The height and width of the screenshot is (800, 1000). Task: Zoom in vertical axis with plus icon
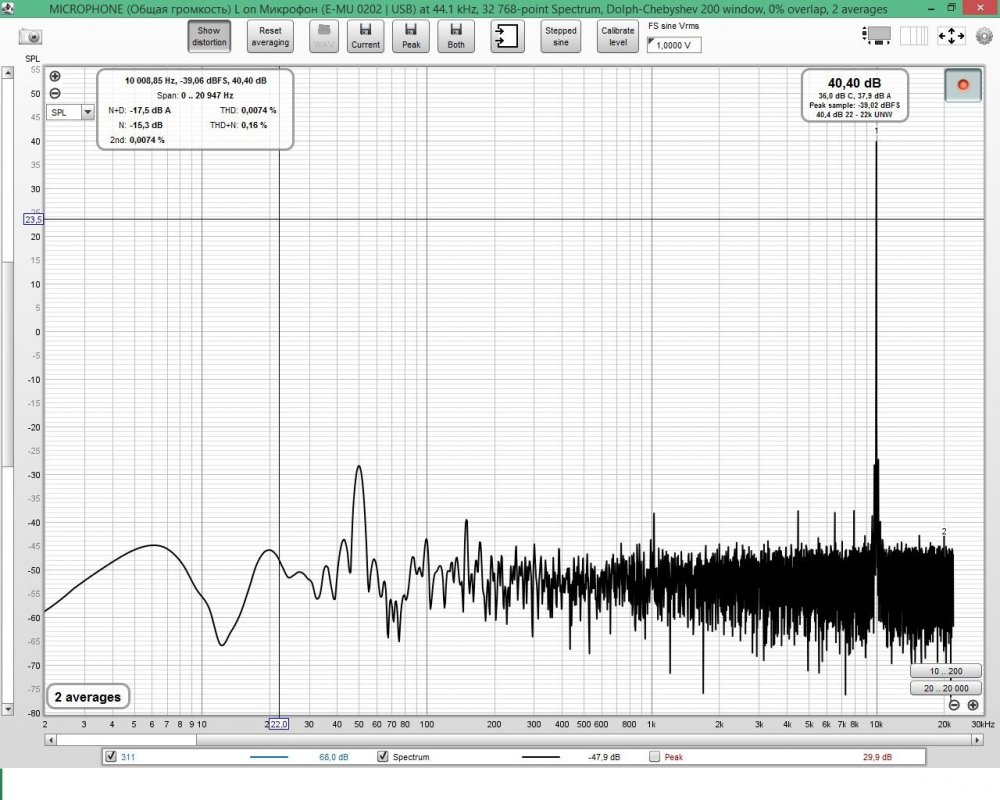[55, 76]
